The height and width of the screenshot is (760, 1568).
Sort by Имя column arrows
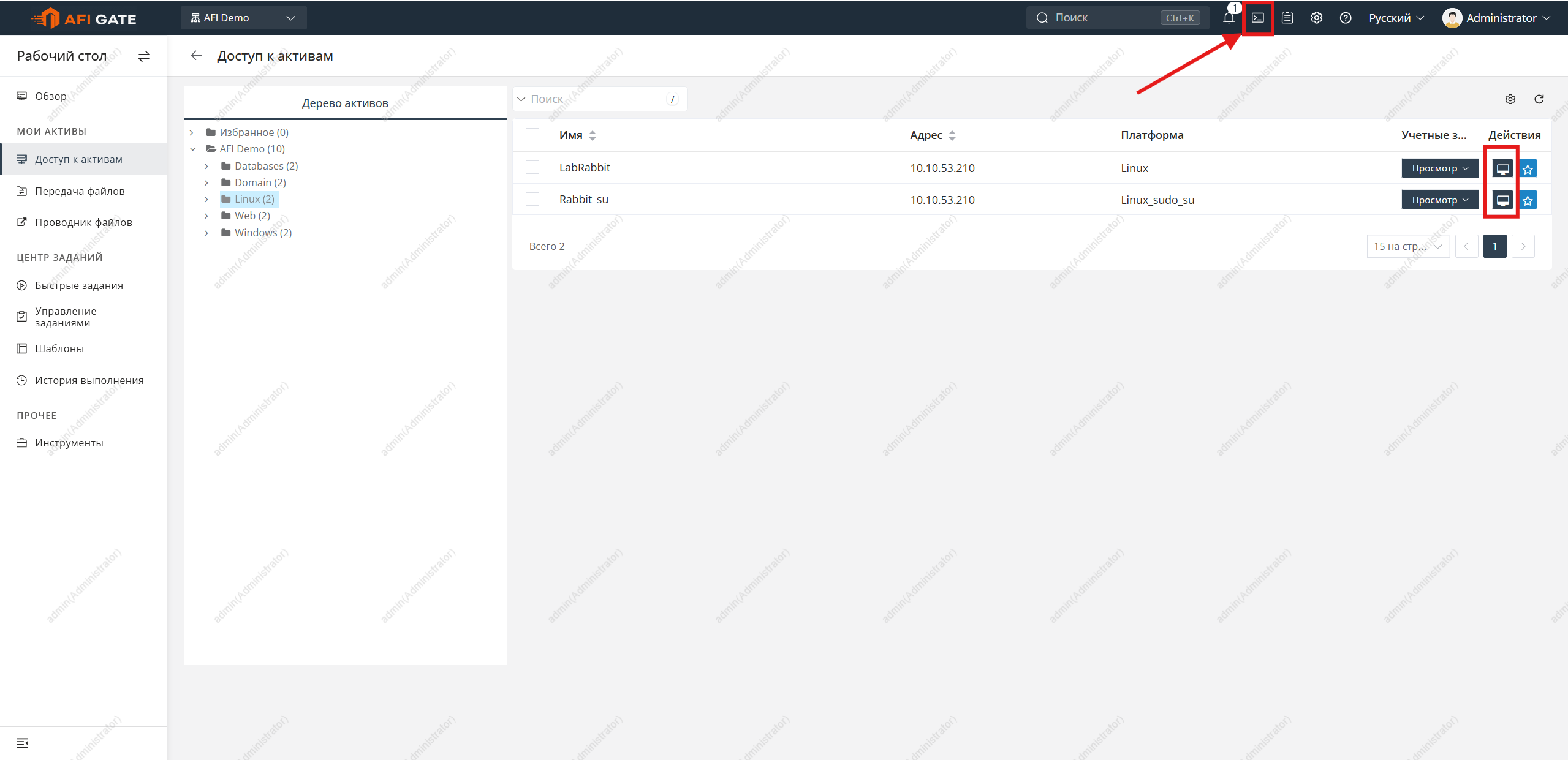593,135
